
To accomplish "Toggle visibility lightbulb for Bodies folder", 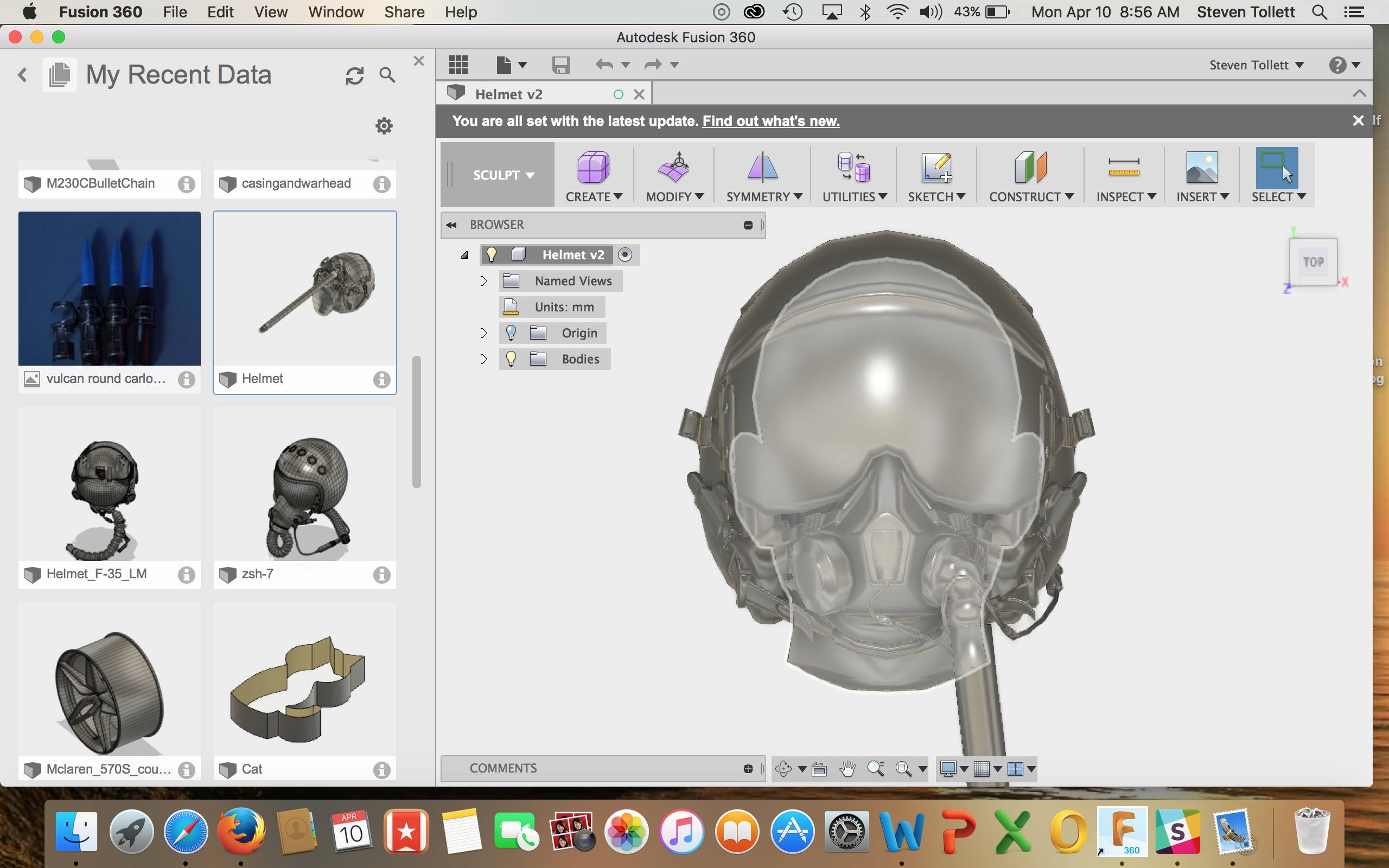I will click(511, 359).
